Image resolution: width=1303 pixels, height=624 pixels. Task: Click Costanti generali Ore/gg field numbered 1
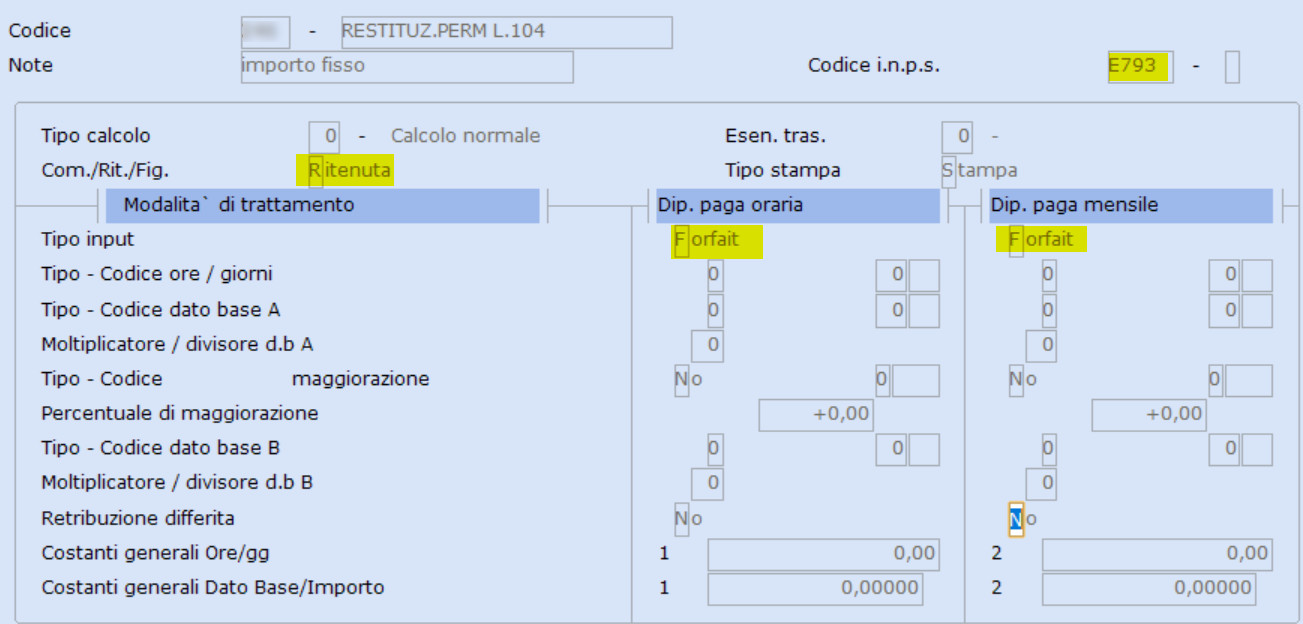(824, 554)
